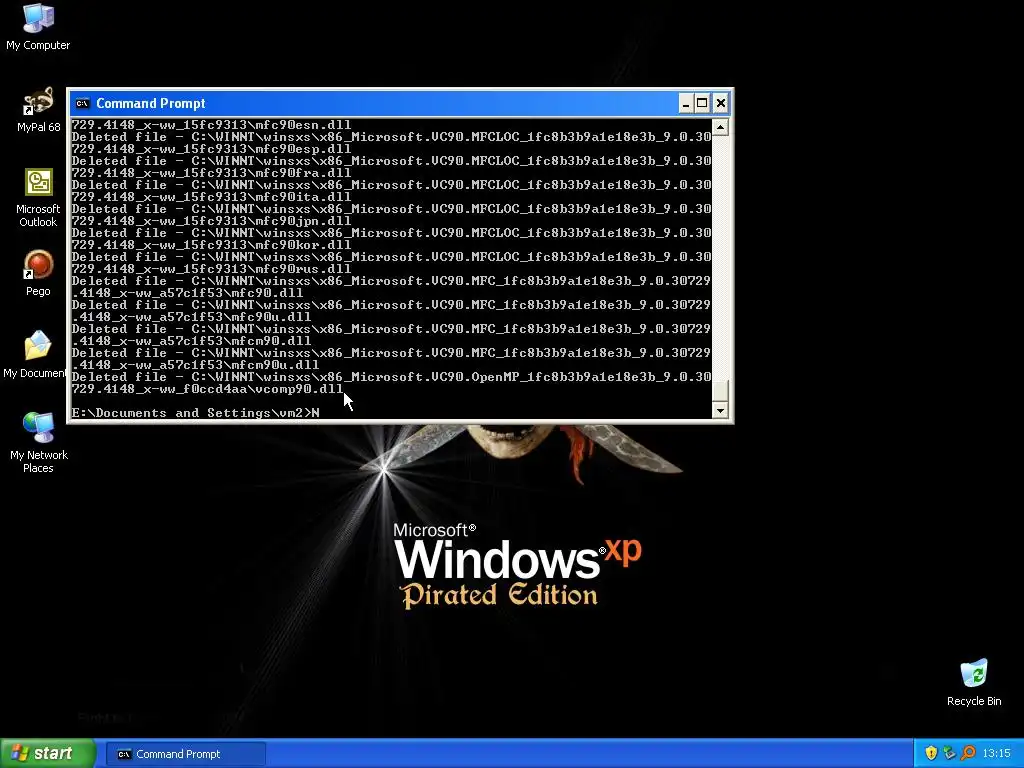
Task: Select the Microsoft Outlook desktop icon
Action: 38,197
